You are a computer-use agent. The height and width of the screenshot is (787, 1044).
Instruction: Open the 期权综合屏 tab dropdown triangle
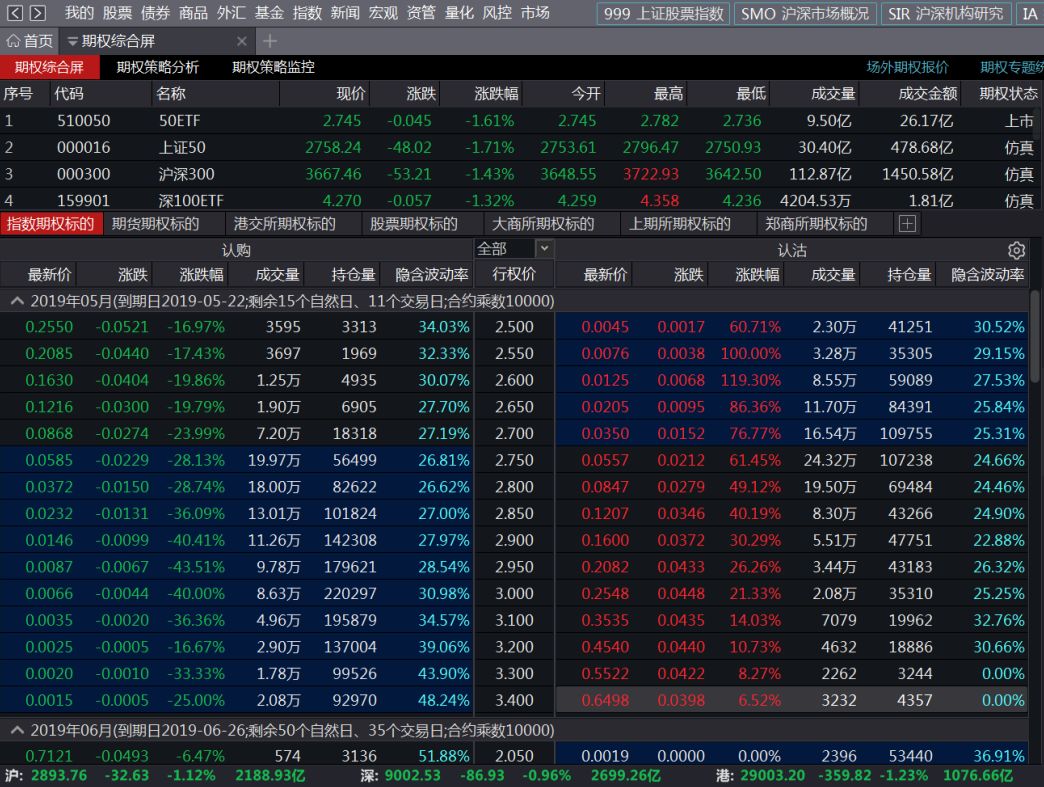72,41
